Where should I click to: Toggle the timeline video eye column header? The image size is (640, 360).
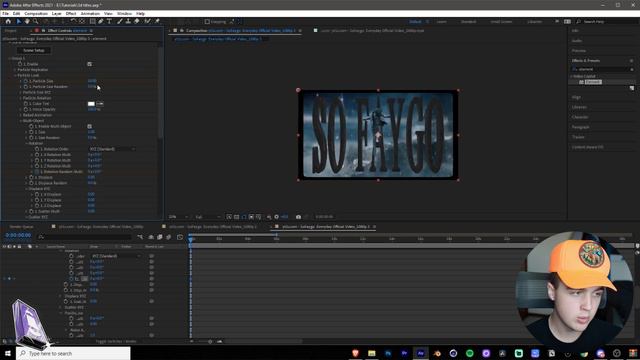4,247
